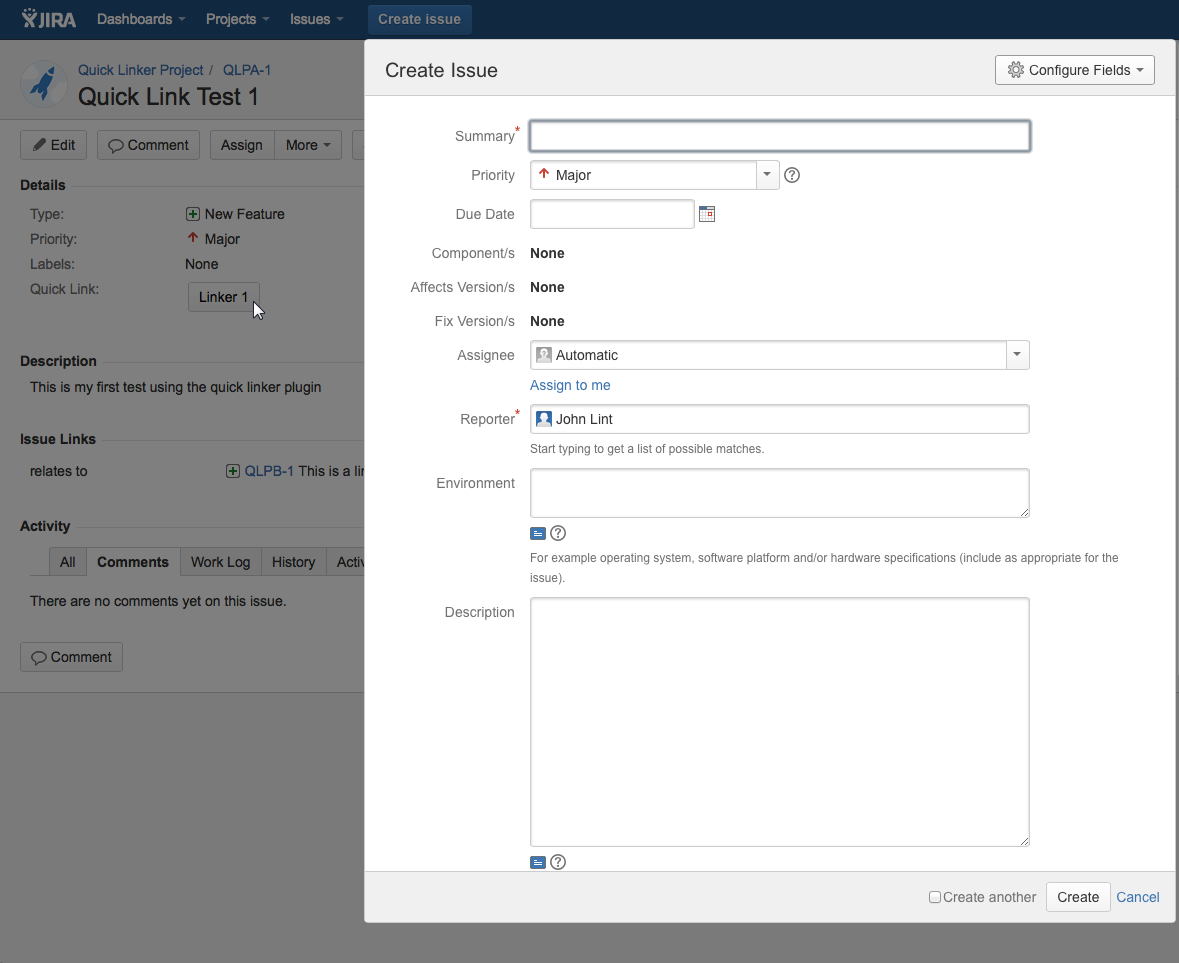This screenshot has height=963, width=1179.
Task: Click the Environment wiki preview icon
Action: (538, 533)
